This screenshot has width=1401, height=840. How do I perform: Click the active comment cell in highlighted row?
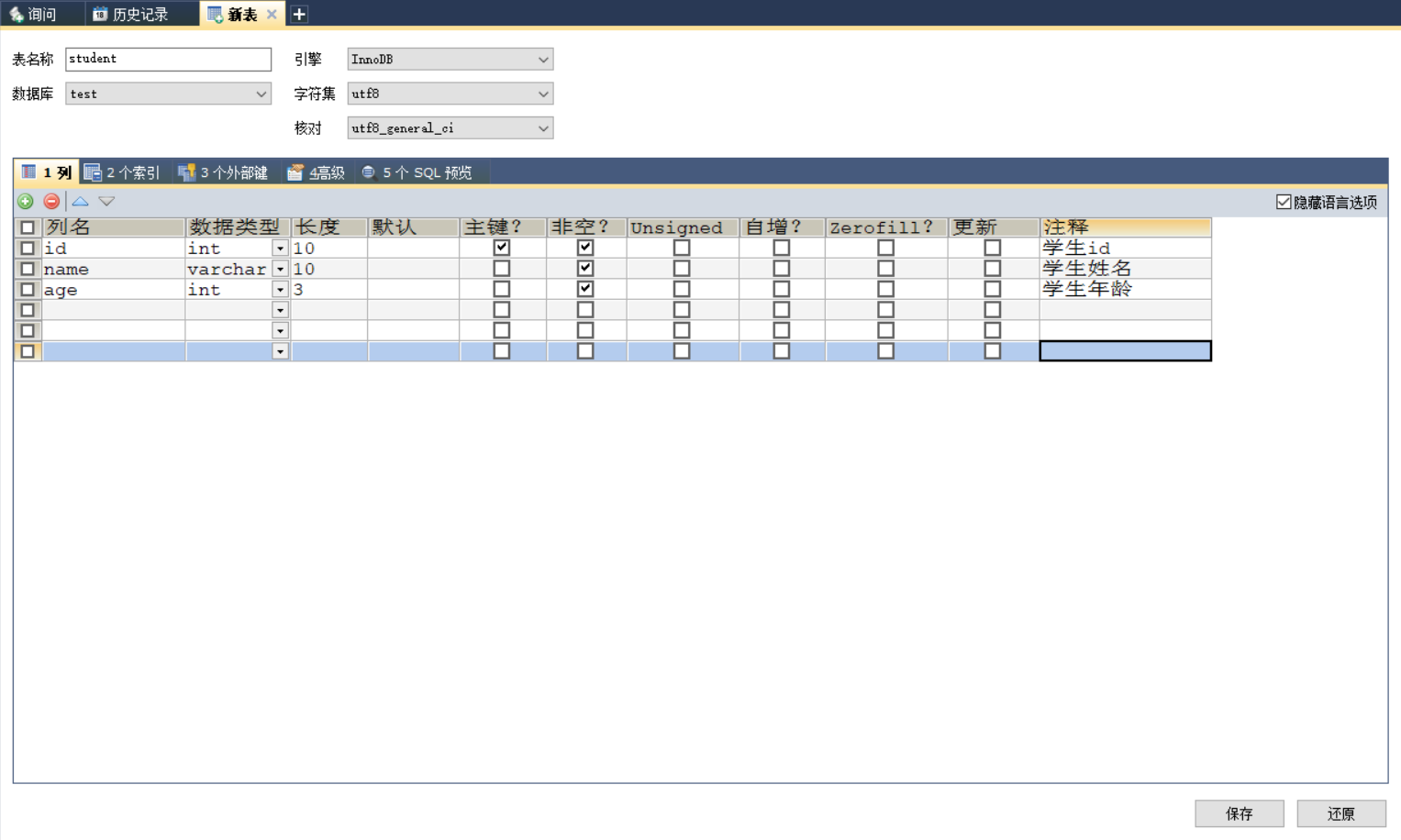tap(1125, 351)
